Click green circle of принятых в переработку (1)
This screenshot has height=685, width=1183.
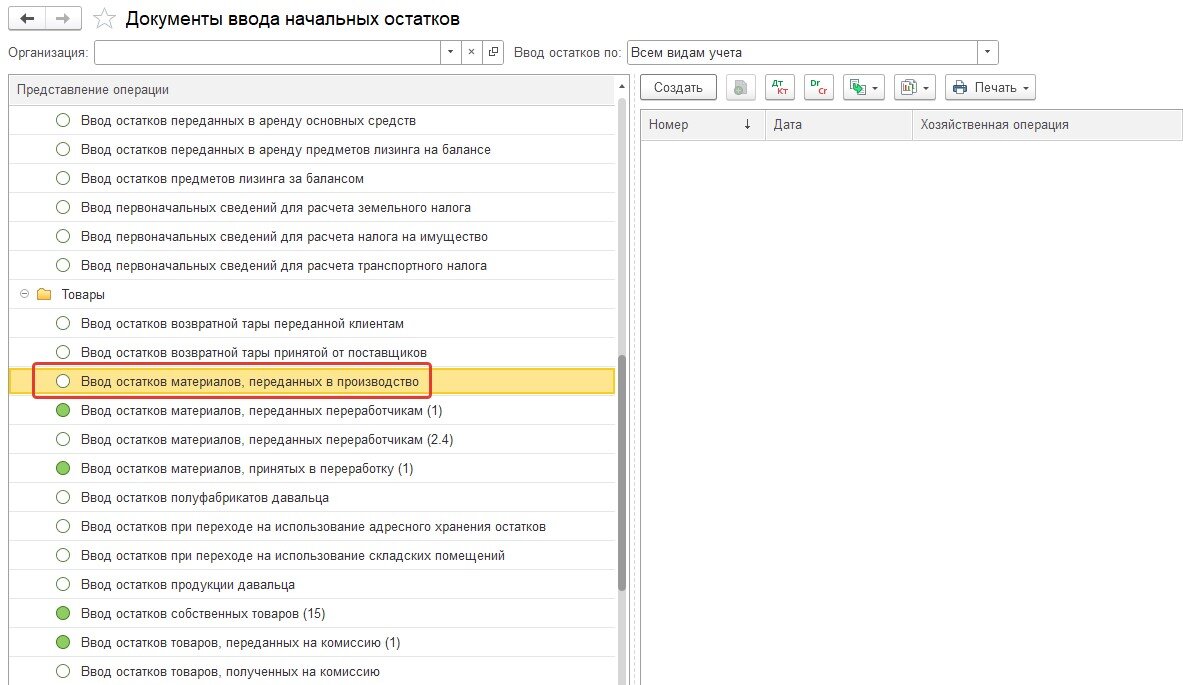tap(63, 468)
